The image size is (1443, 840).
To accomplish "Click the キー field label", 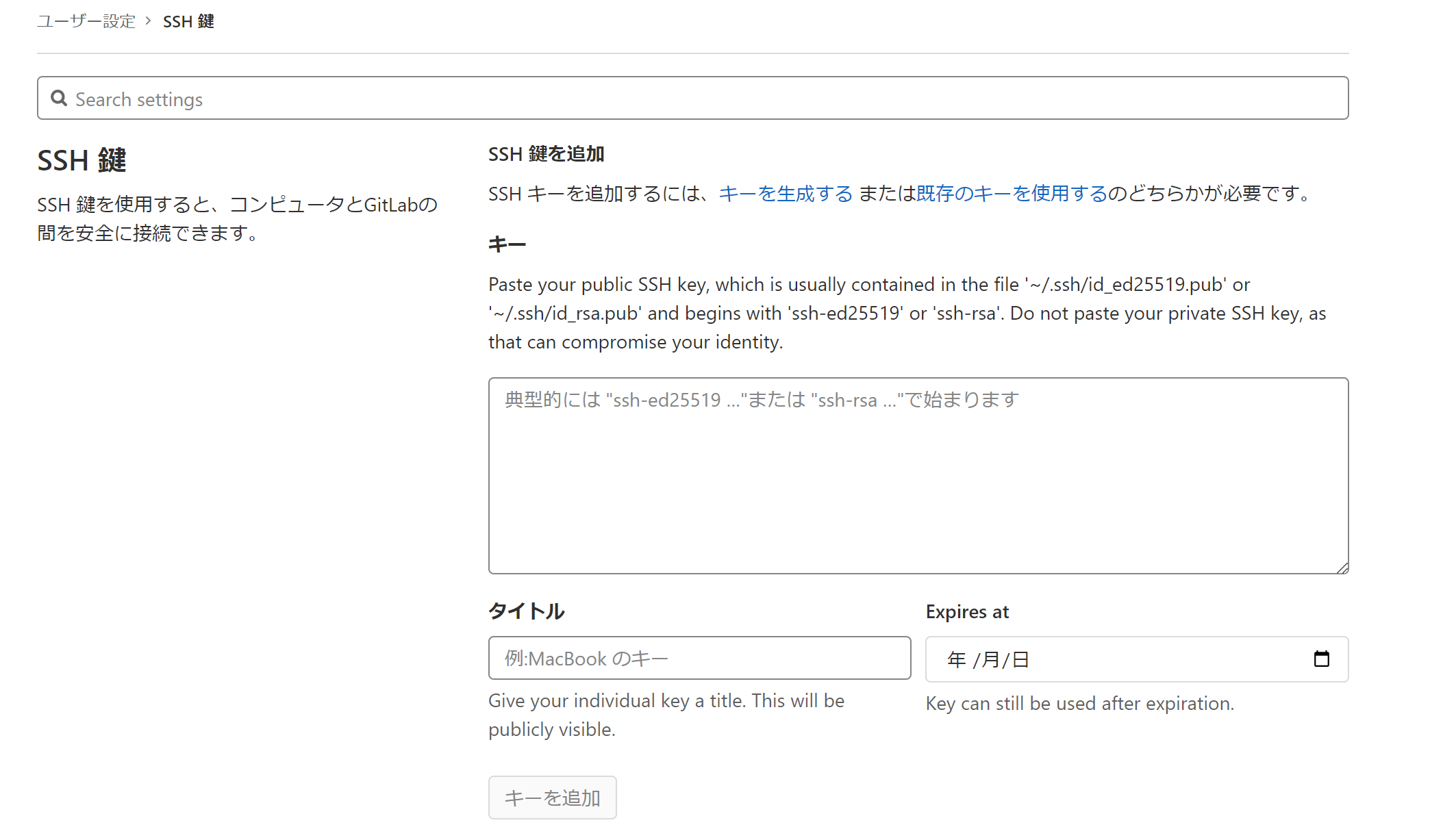I will 507,244.
